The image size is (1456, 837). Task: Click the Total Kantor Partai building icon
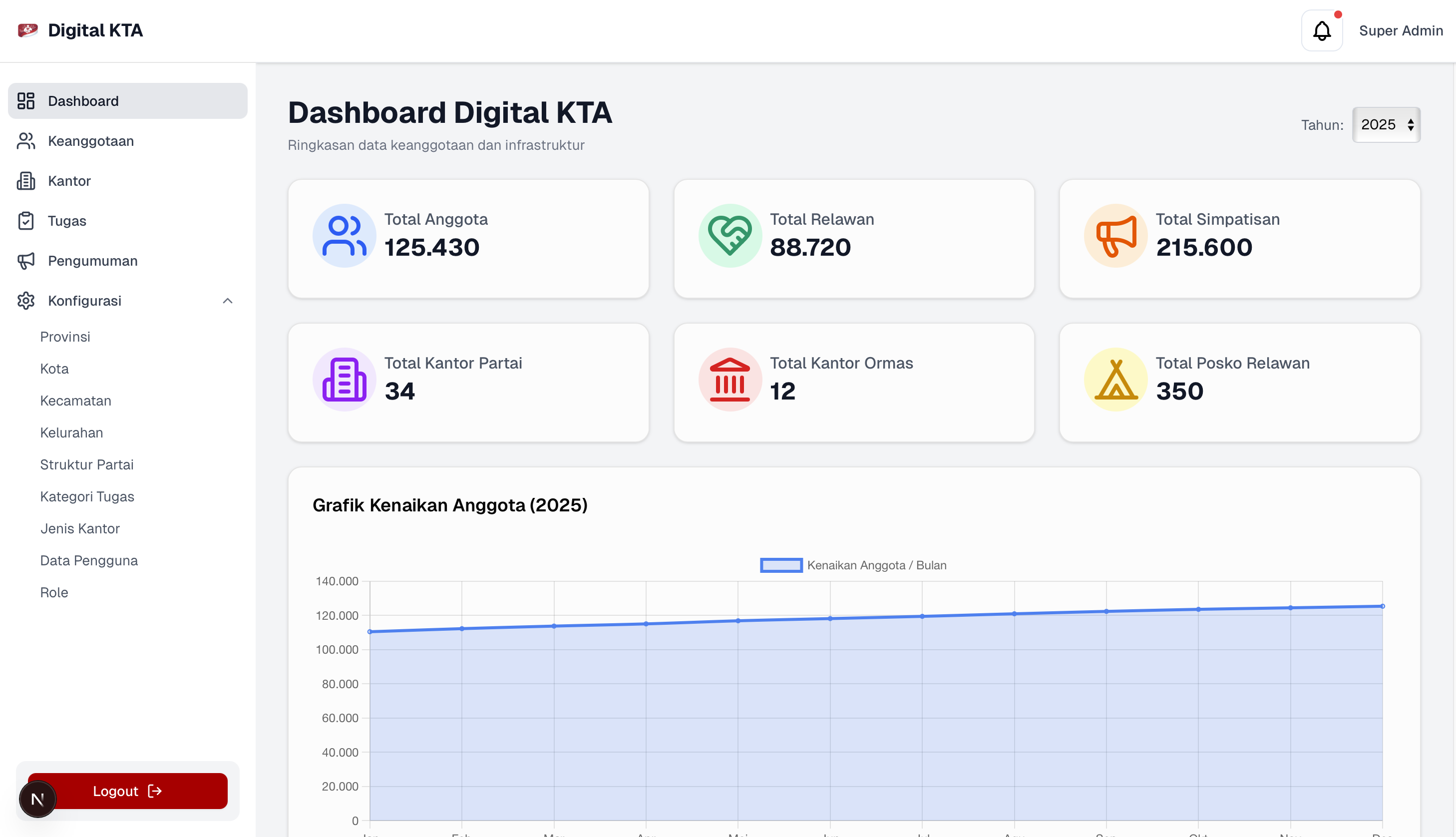[x=344, y=380]
